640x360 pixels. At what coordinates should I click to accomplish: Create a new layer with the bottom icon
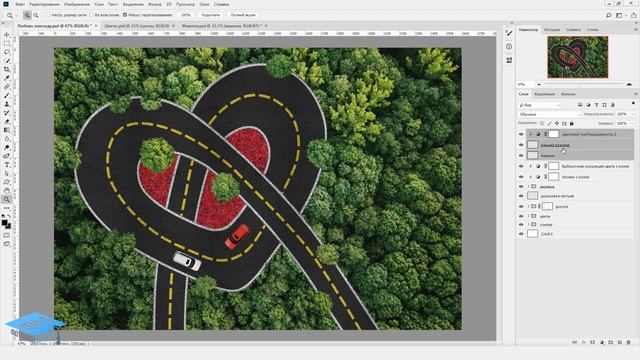click(620, 342)
